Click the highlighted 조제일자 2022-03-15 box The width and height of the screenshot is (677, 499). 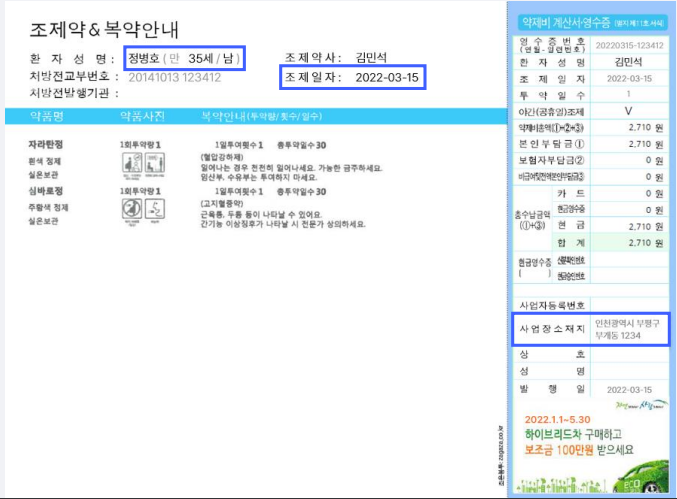(349, 77)
